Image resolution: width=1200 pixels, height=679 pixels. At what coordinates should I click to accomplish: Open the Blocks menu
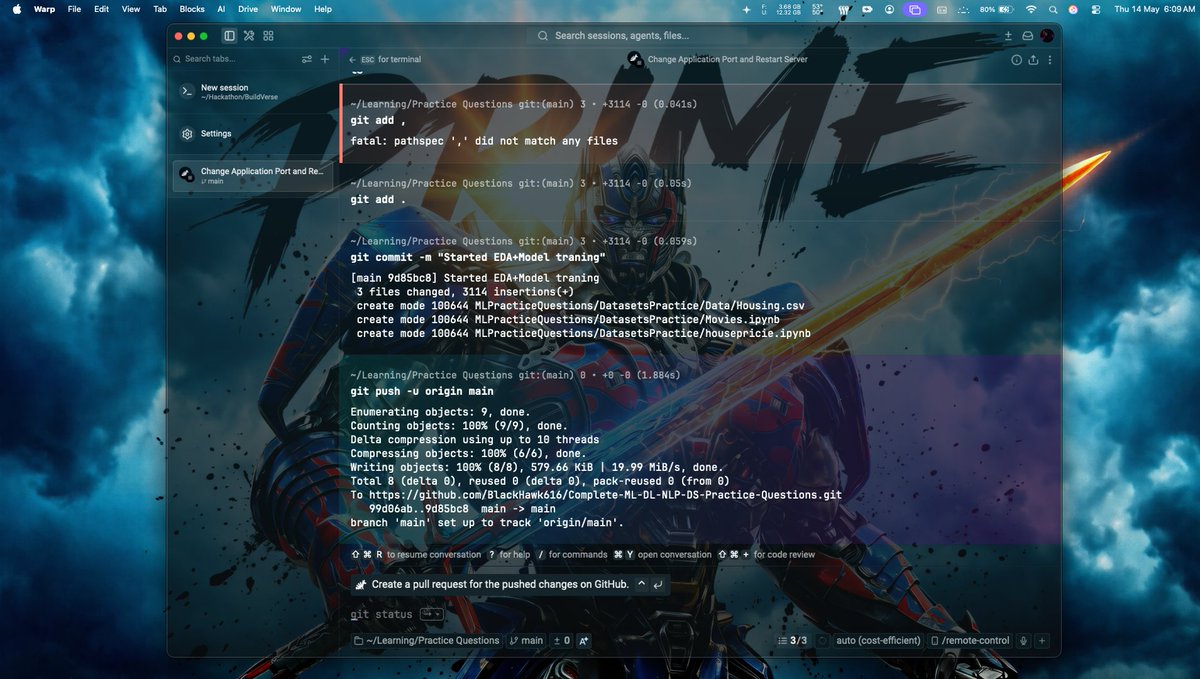192,9
